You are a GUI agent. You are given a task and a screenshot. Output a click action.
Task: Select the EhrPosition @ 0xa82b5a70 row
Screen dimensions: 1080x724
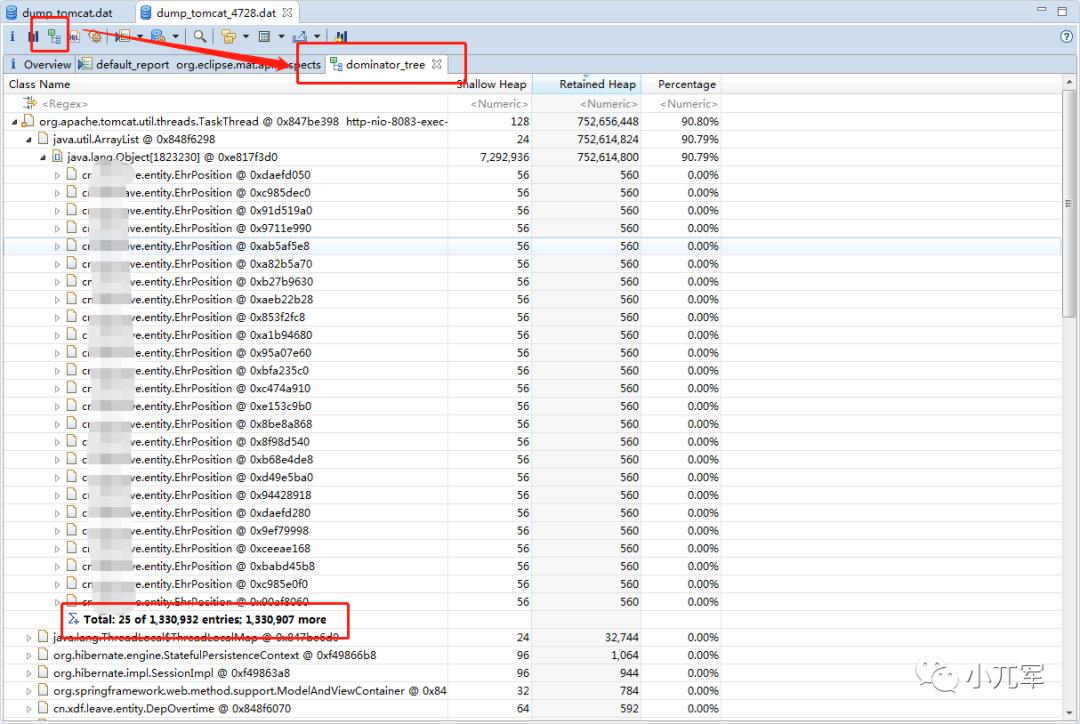[x=532, y=264]
